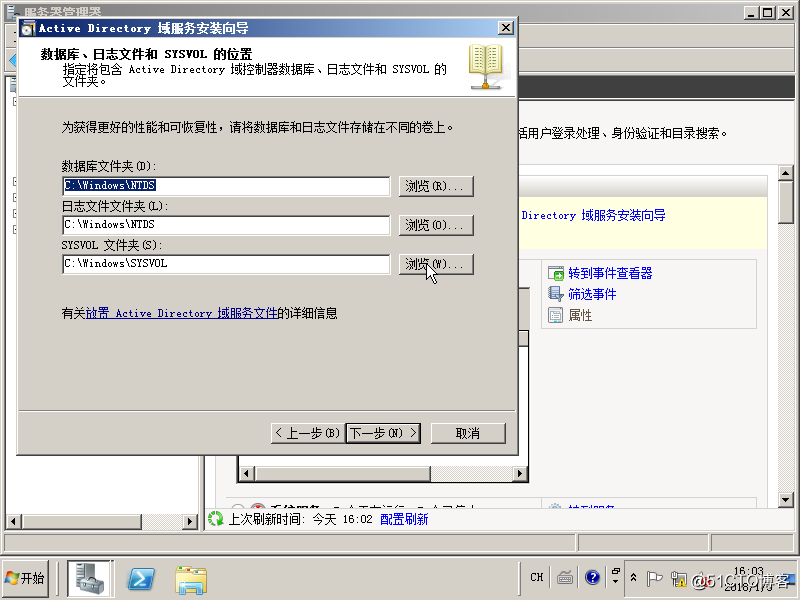Click the event viewer icon beside 转到事件查看器

(556, 273)
